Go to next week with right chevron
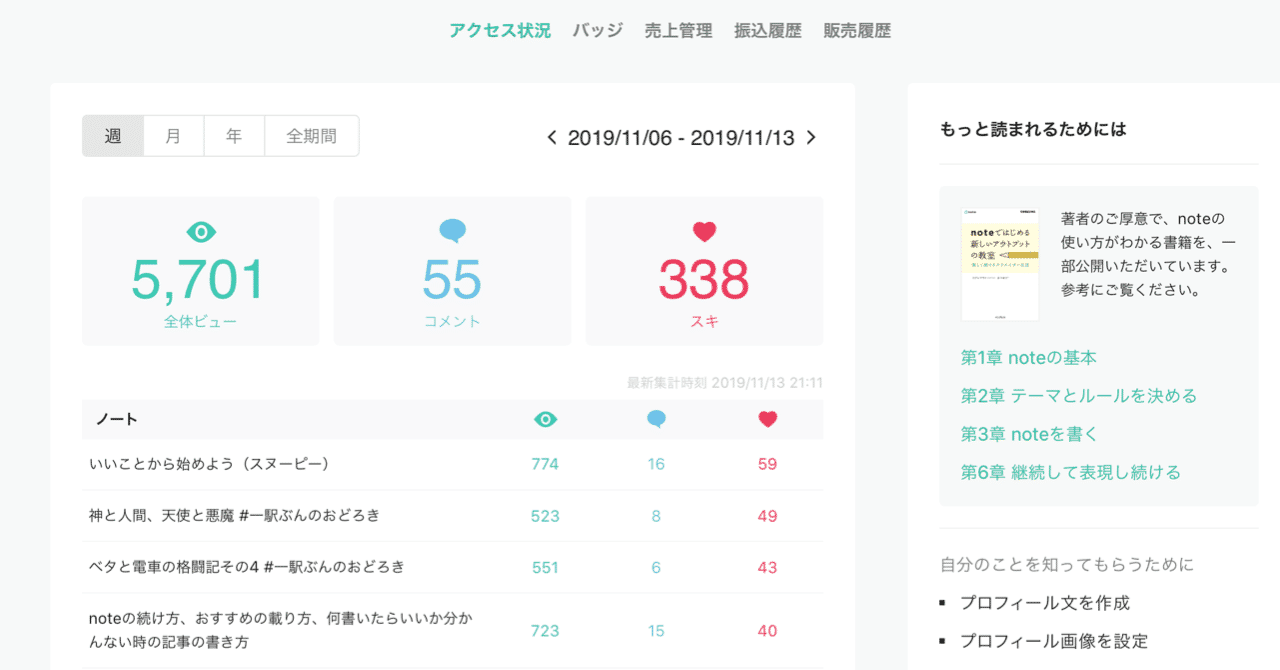 [x=811, y=138]
